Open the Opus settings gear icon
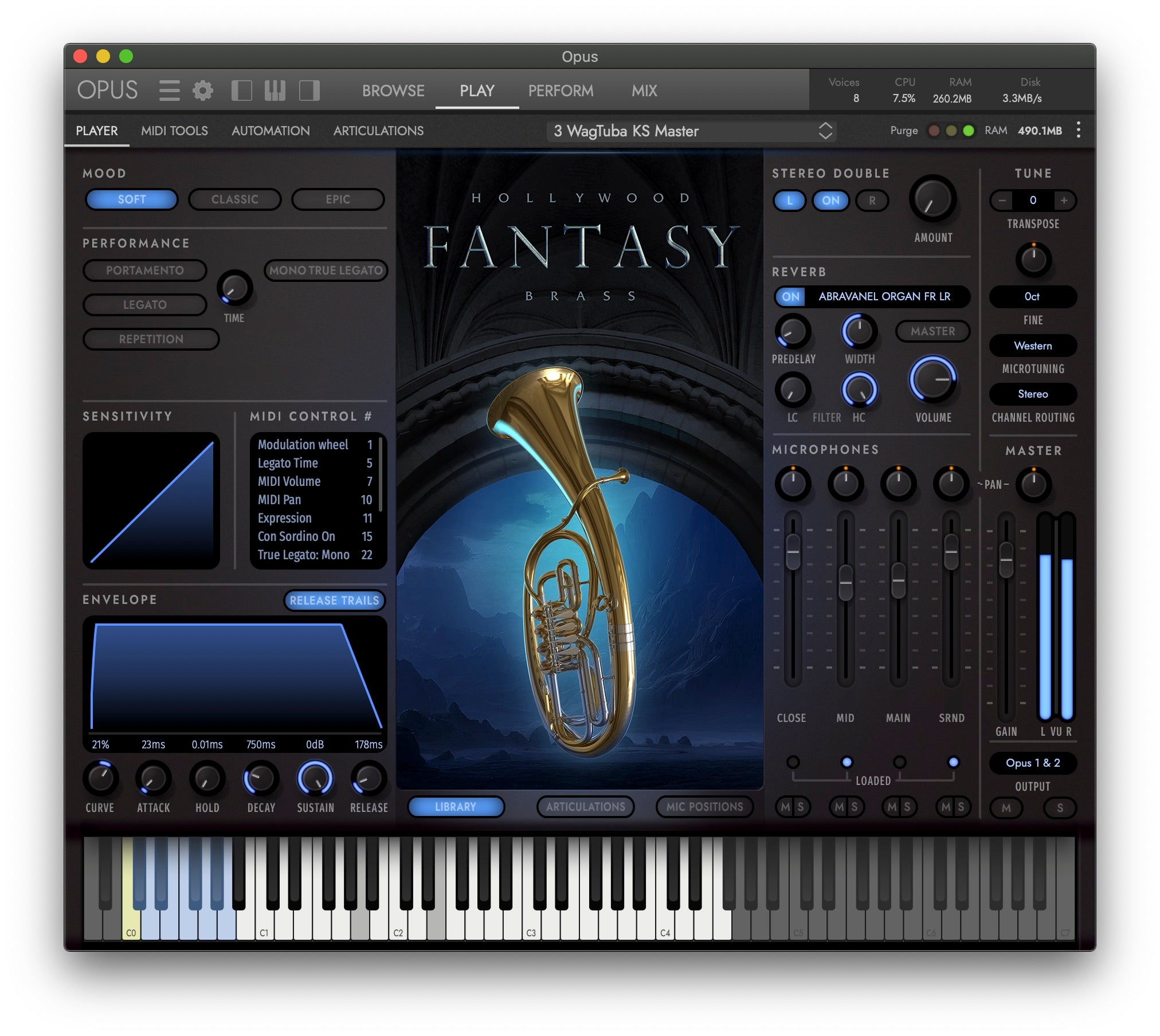 coord(203,91)
